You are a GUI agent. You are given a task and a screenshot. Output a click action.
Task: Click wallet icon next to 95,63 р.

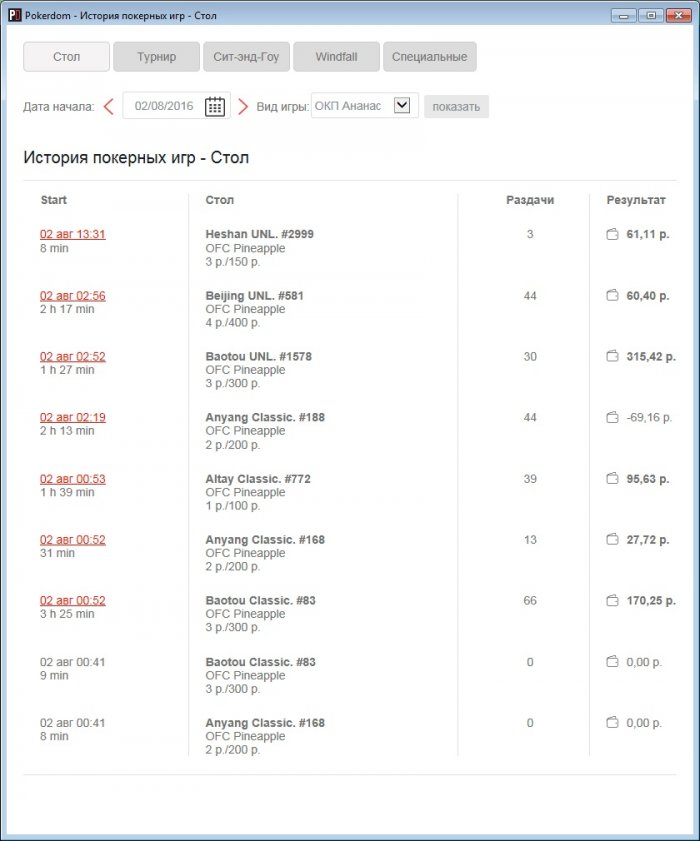tap(612, 478)
